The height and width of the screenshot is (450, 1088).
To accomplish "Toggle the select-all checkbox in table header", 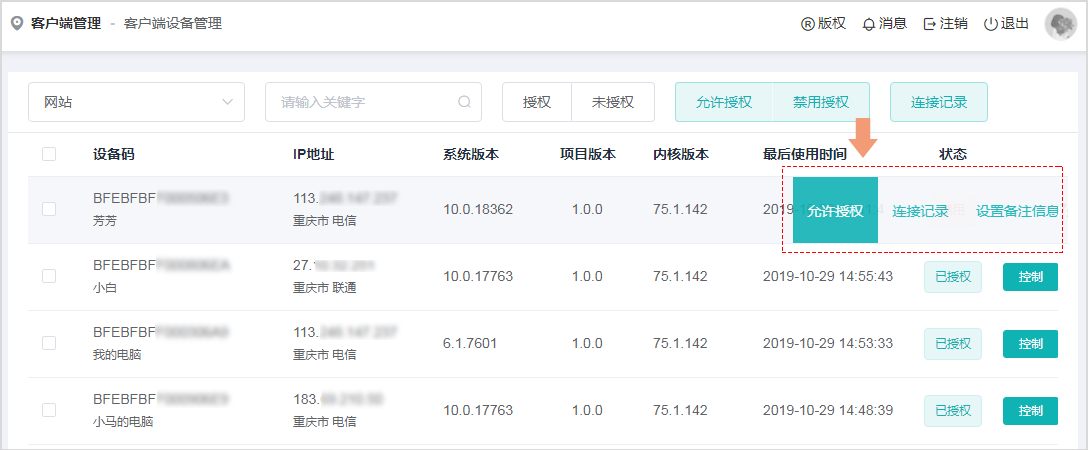I will tap(49, 154).
